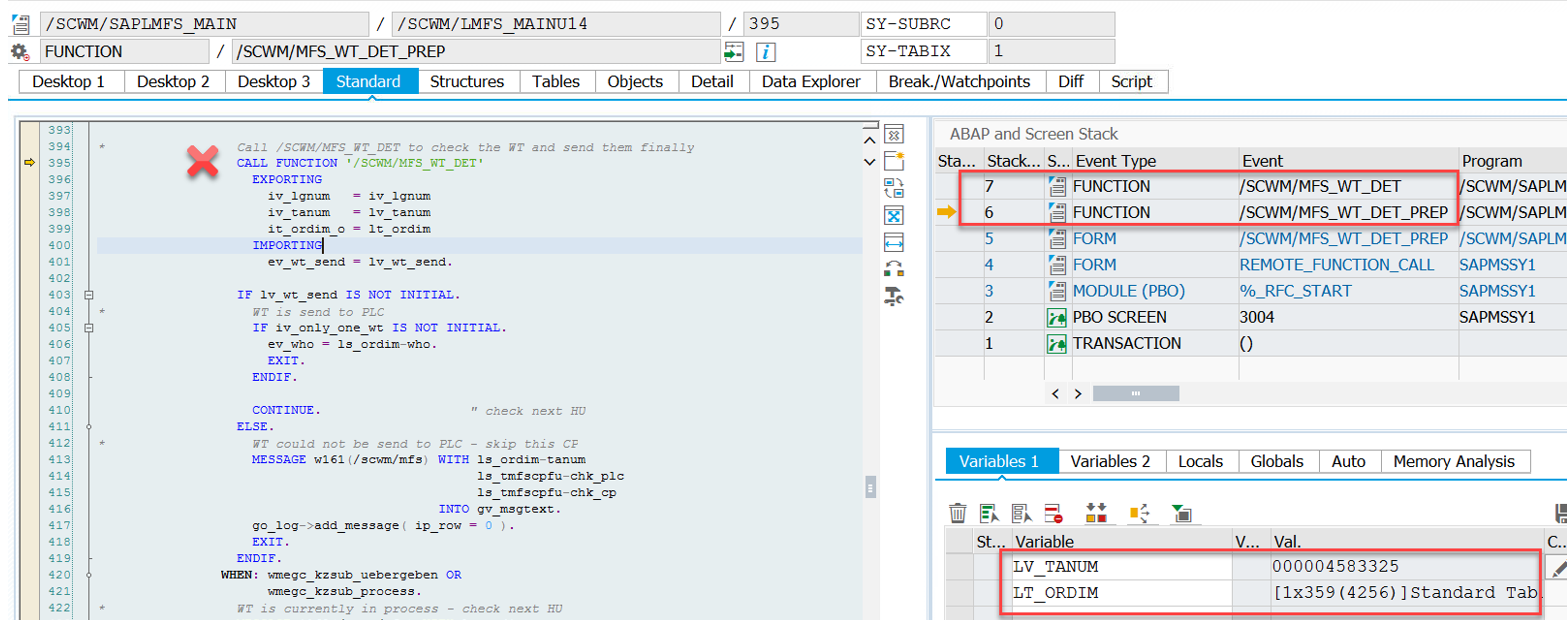Click the blue full-screen X icon in side toolbar
Image resolution: width=1567 pixels, height=620 pixels.
pyautogui.click(x=895, y=214)
